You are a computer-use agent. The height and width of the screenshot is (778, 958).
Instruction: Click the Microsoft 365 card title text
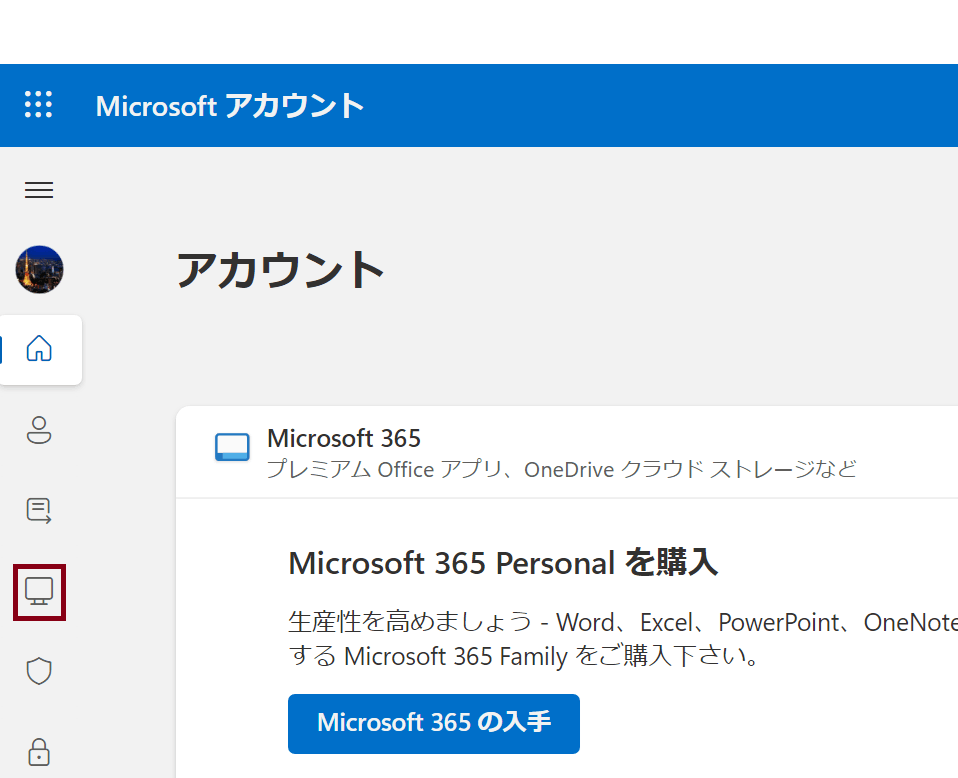[x=344, y=438]
